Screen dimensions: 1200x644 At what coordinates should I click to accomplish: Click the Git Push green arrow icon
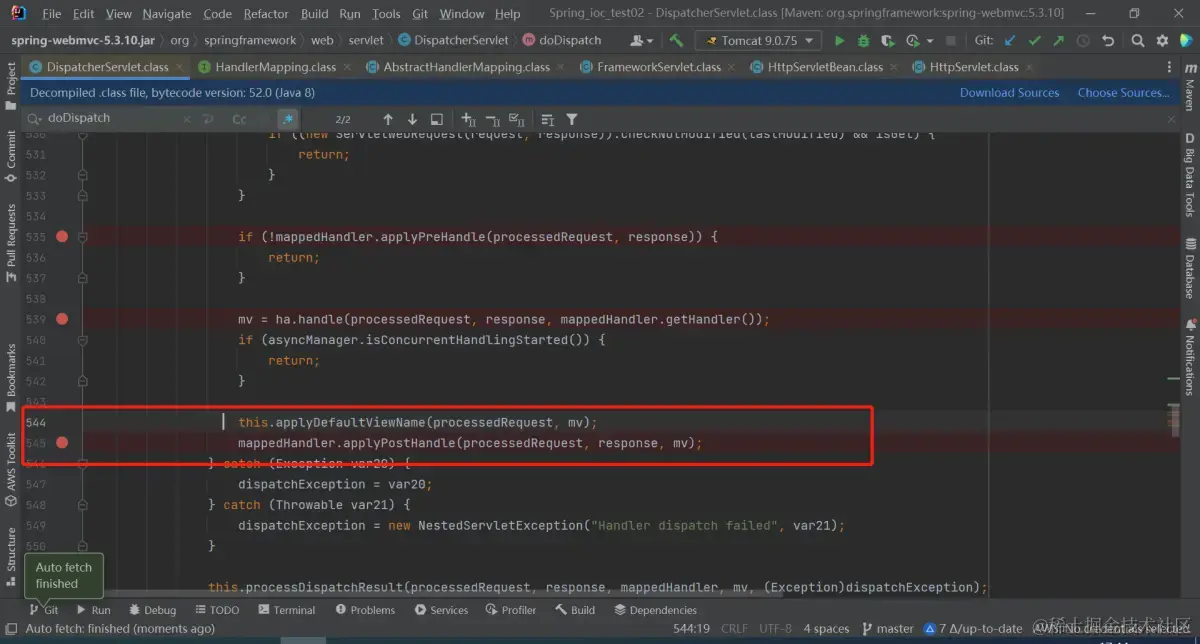point(1058,41)
